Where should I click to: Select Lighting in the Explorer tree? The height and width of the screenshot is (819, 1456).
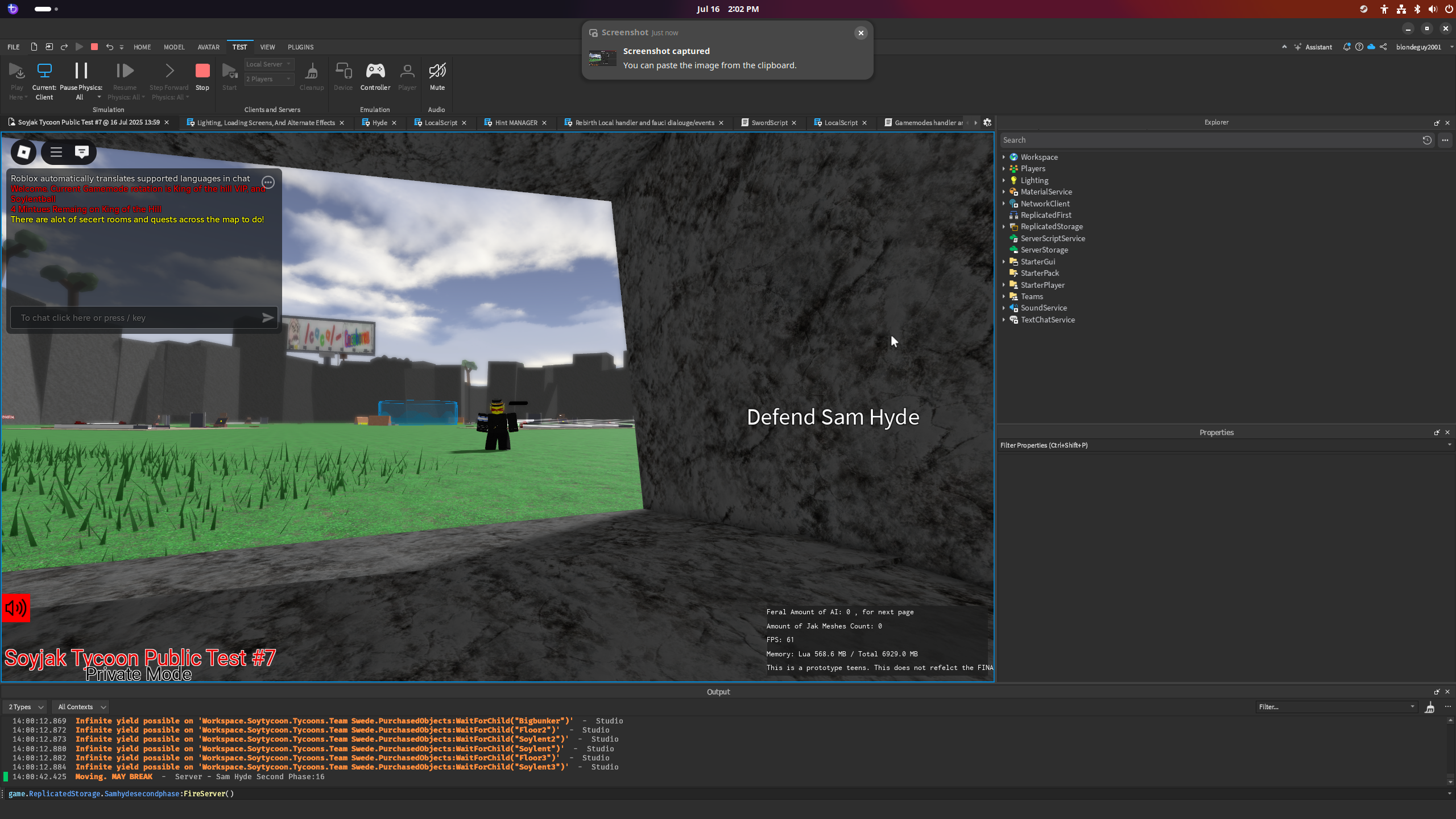[1034, 181]
